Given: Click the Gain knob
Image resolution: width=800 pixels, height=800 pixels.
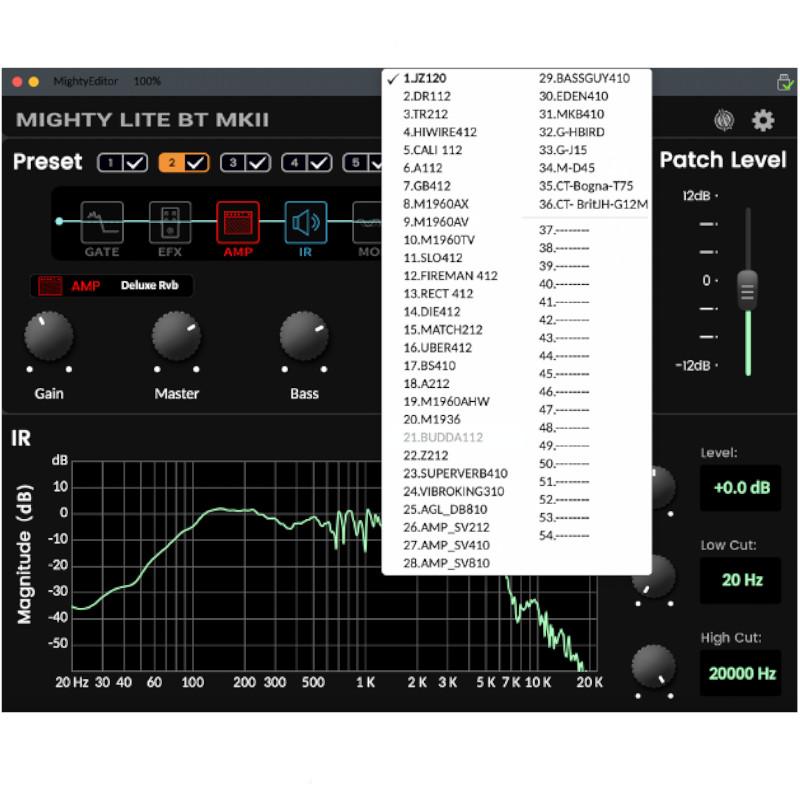Looking at the screenshot, I should 49,337.
